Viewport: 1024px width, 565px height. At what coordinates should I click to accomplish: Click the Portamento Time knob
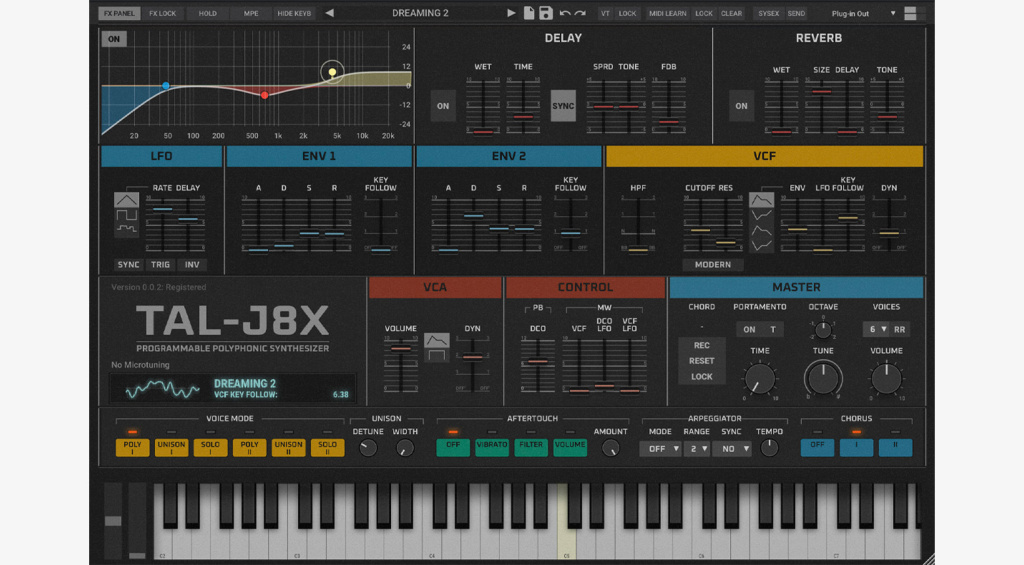point(760,378)
